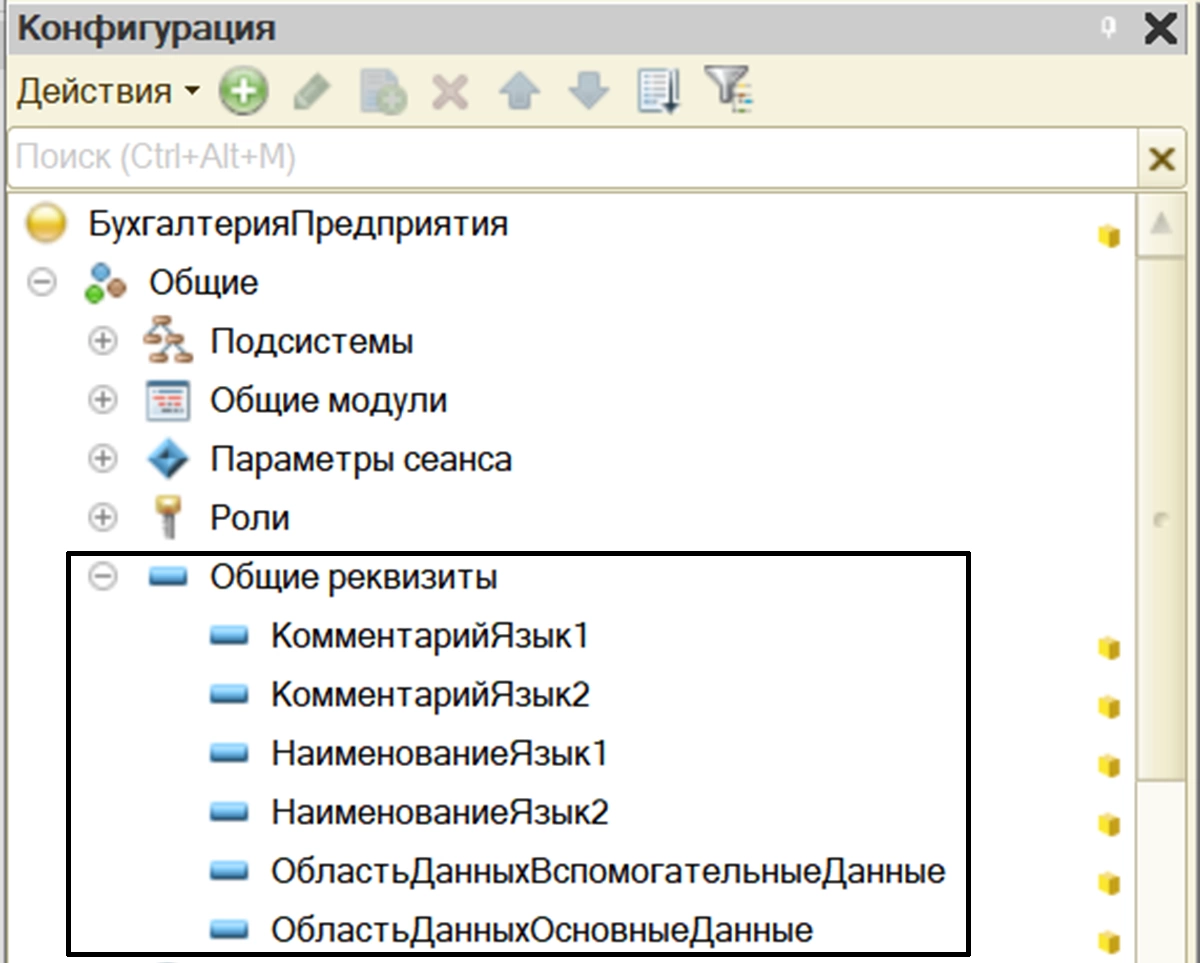The height and width of the screenshot is (963, 1200).
Task: Select НаименованиеЯзык2 attribute
Action: point(439,814)
